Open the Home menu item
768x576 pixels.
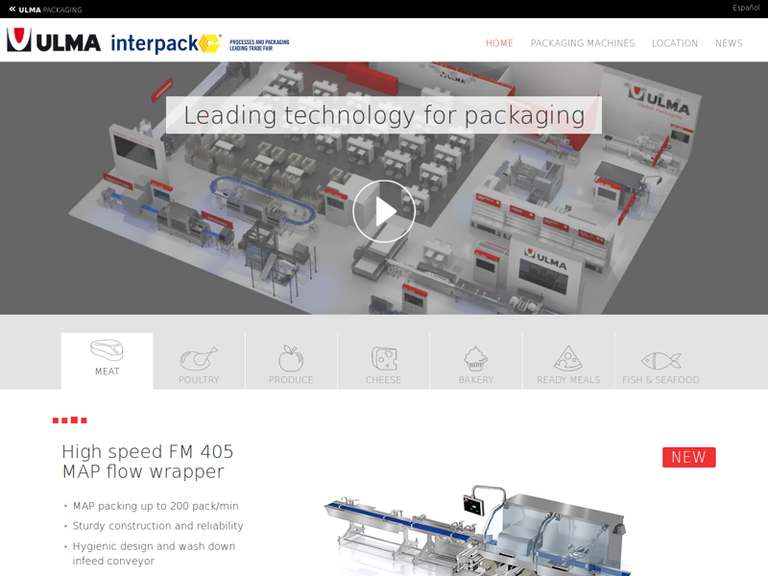(499, 43)
